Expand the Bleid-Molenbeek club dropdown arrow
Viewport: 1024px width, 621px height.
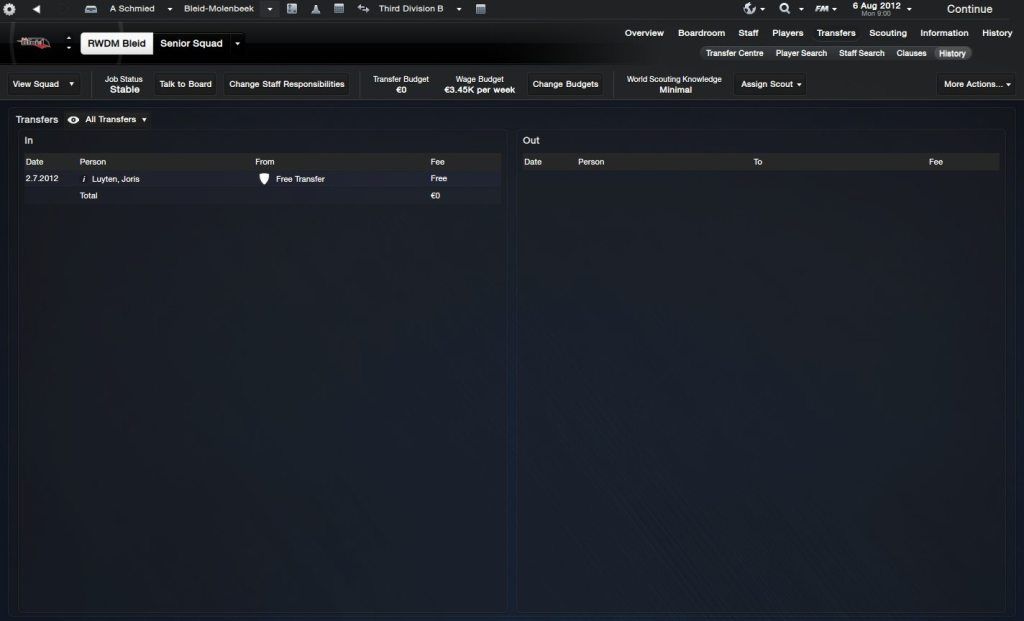pos(270,10)
